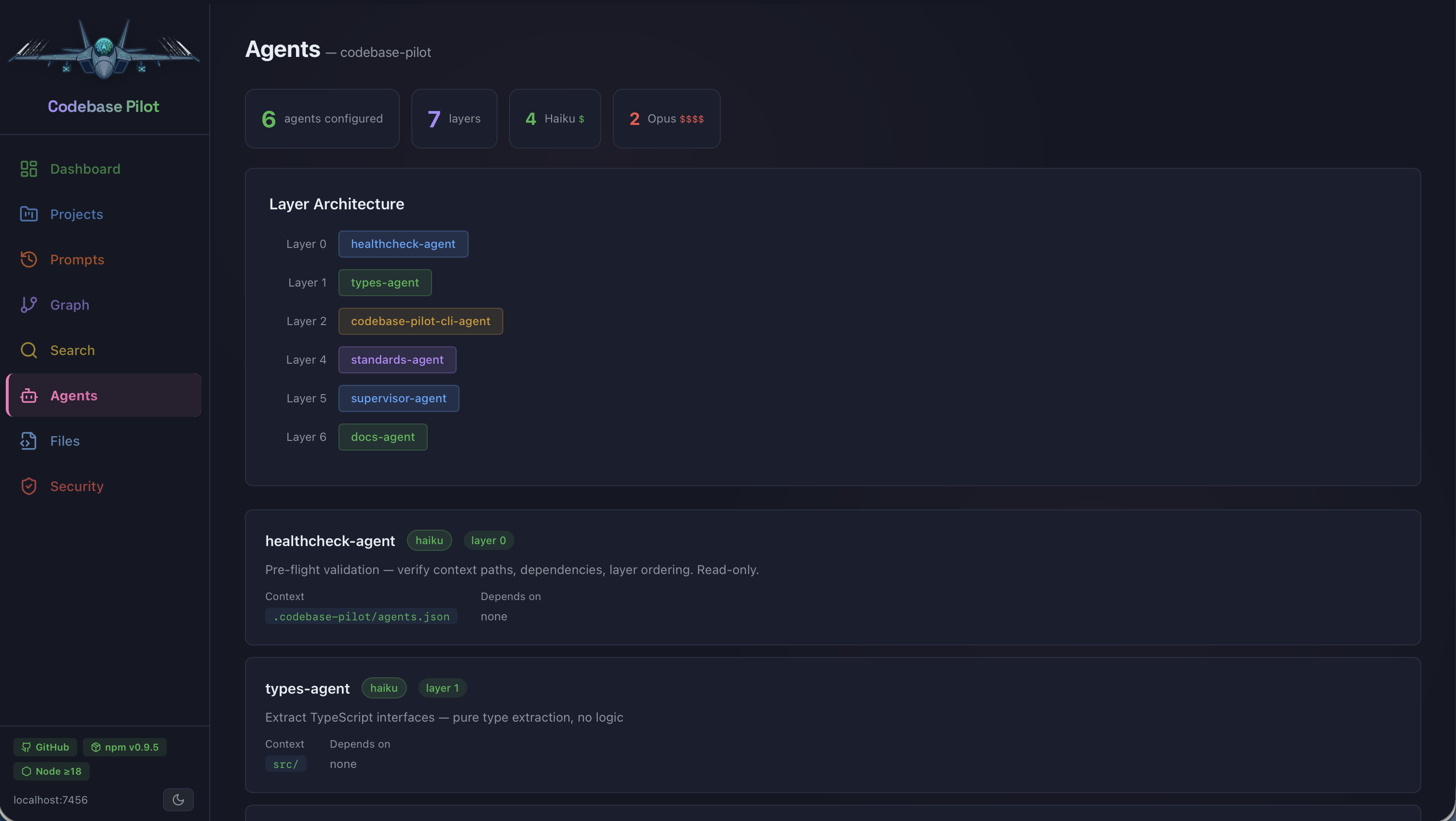Select the 6 agents configured stat card
Image resolution: width=1456 pixels, height=821 pixels.
tap(322, 118)
